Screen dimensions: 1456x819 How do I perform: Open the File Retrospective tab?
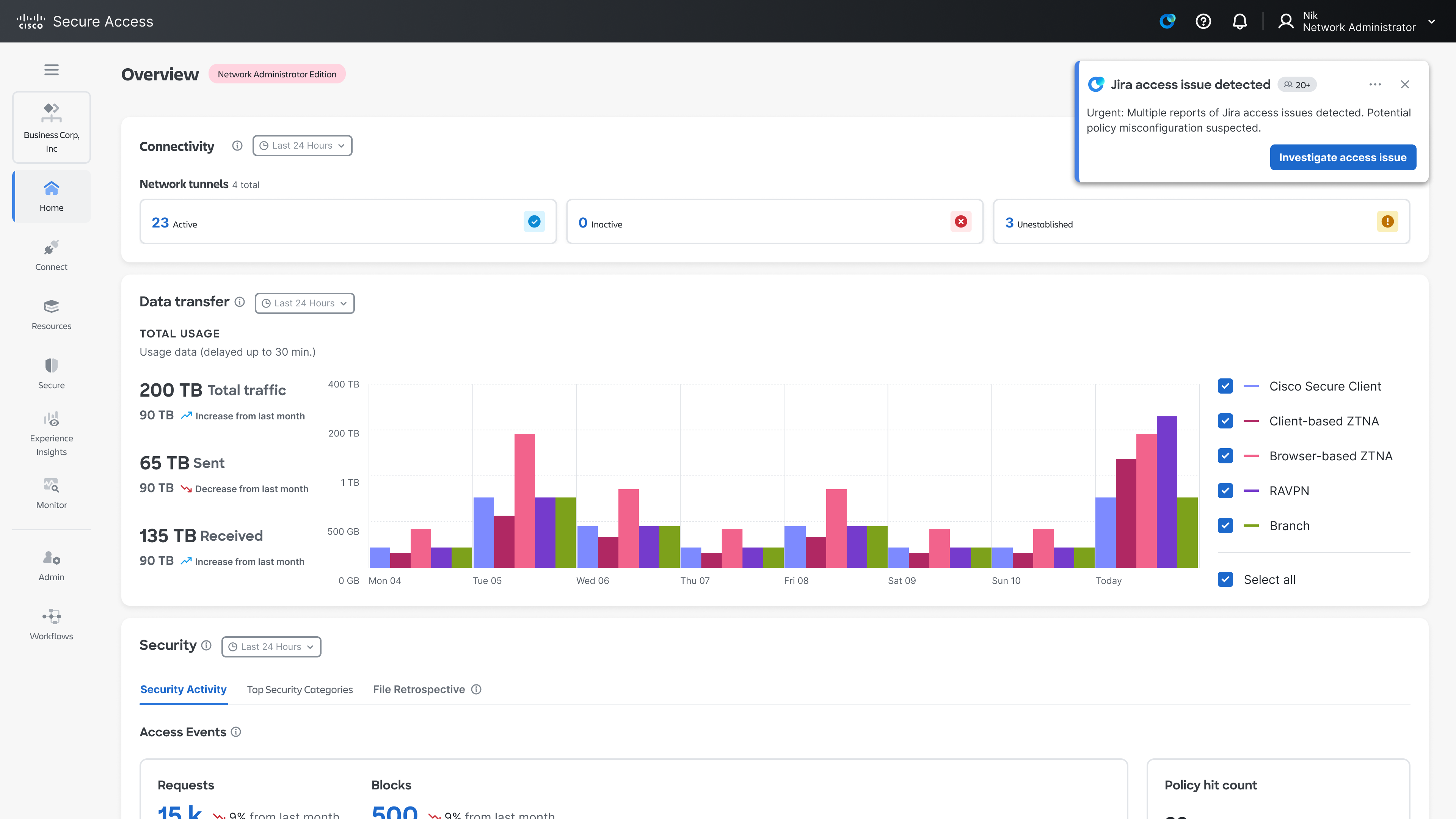(419, 690)
